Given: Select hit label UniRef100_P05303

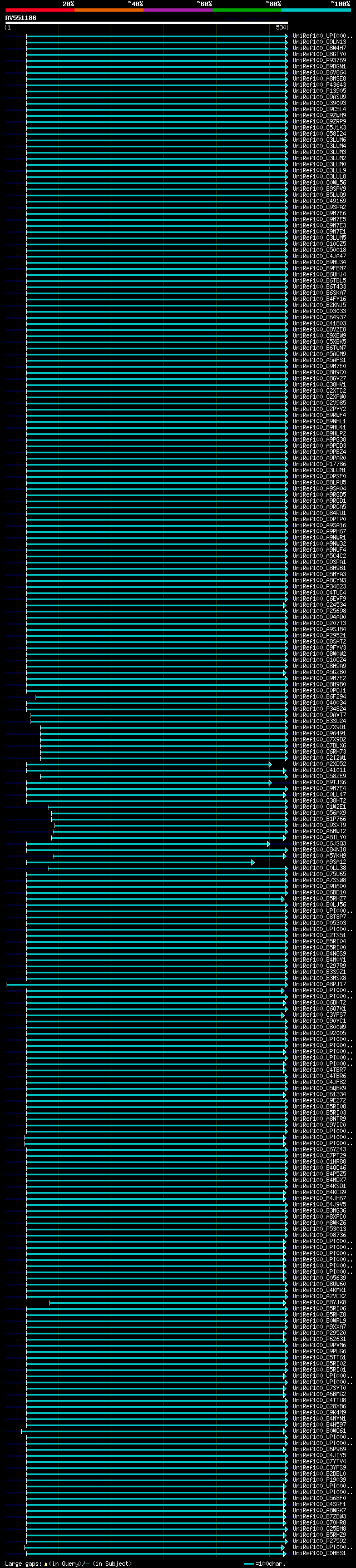Looking at the screenshot, I should pyautogui.click(x=319, y=923).
